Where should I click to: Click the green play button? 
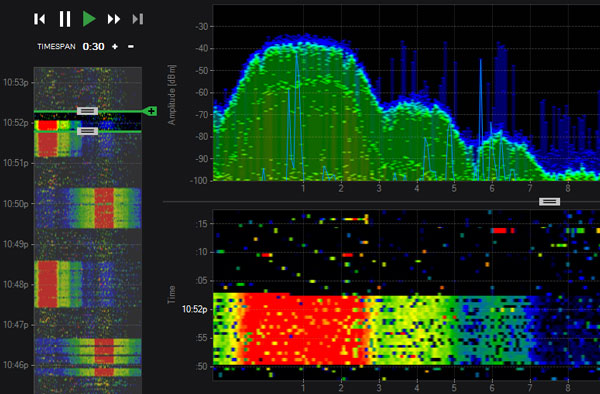click(x=89, y=19)
